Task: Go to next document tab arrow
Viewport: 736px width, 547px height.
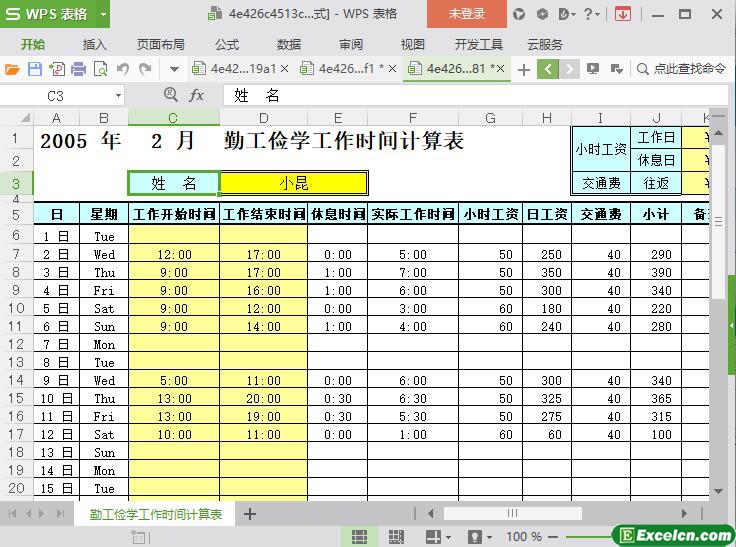Action: 569,69
